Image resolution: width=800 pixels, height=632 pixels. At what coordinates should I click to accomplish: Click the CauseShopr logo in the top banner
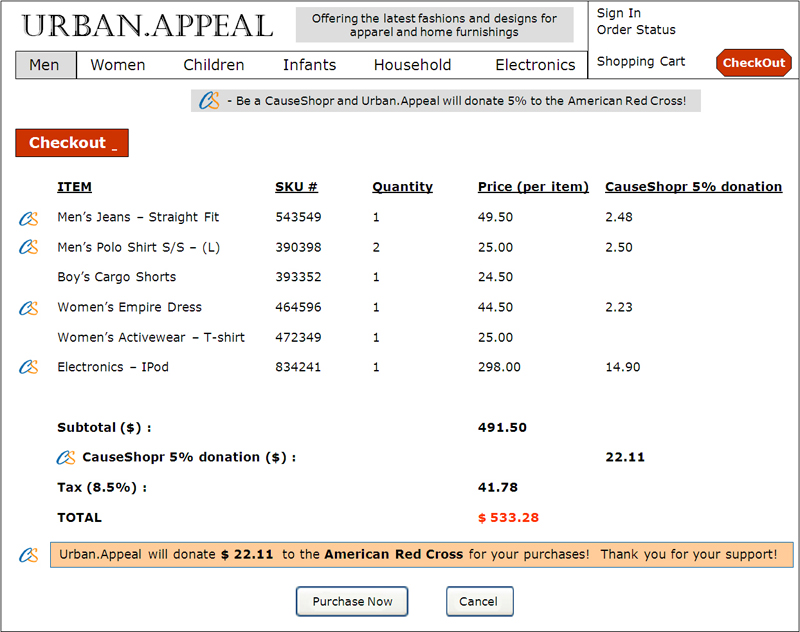pyautogui.click(x=209, y=100)
